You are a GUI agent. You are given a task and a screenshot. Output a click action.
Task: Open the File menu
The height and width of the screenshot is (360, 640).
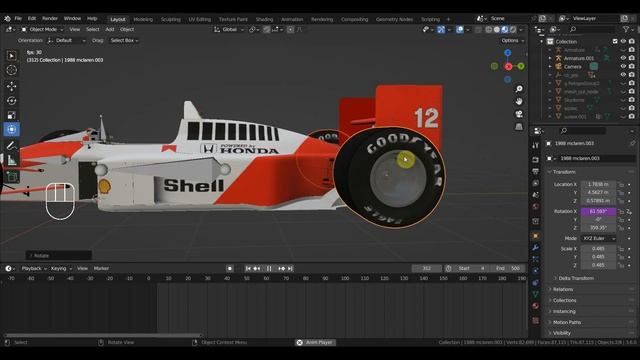pos(18,18)
